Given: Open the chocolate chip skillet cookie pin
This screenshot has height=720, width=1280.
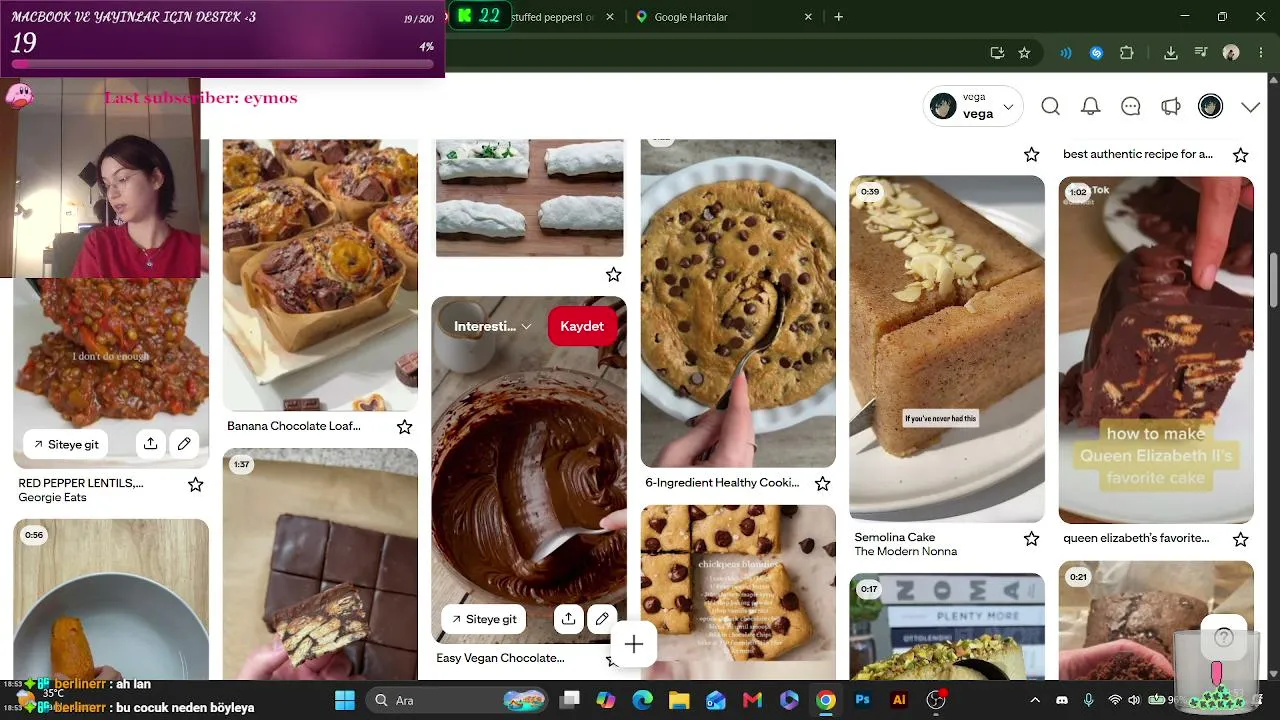Looking at the screenshot, I should [738, 303].
